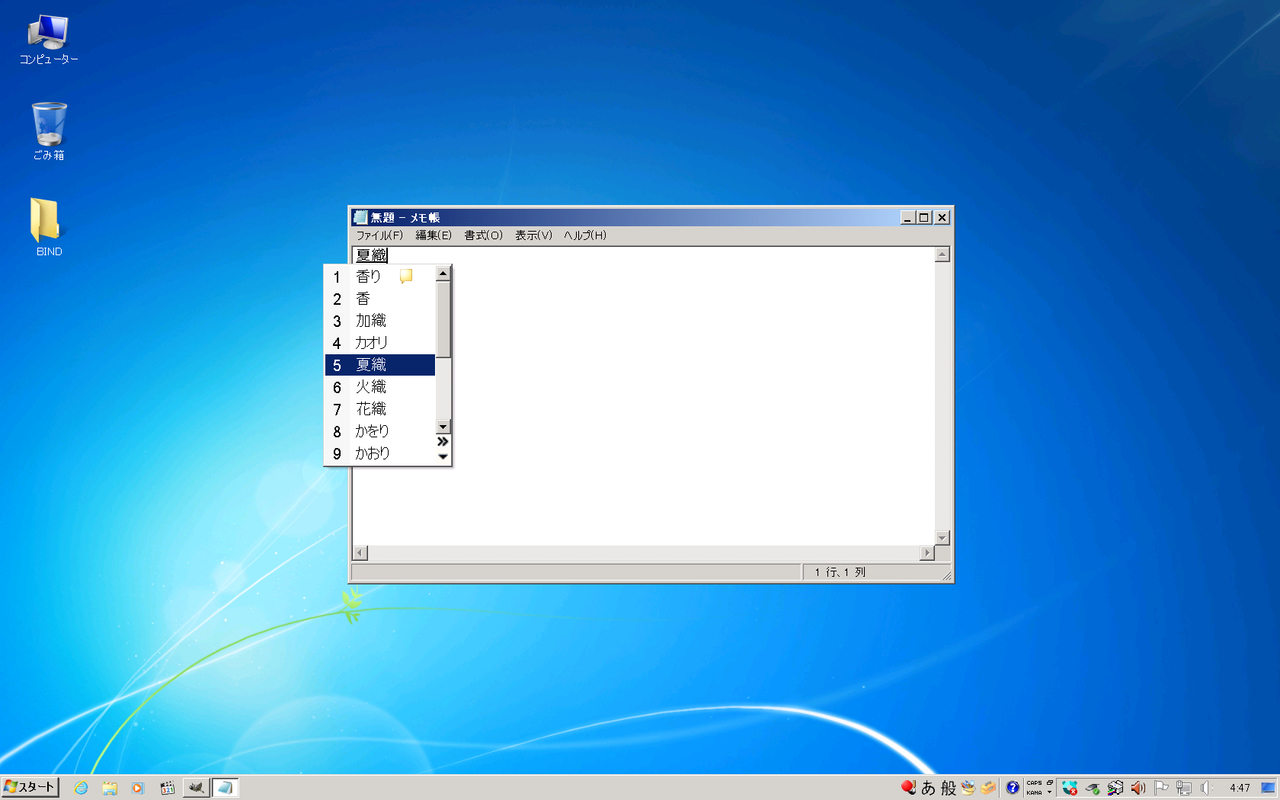Click the taskbar clock showing 4:47
Screen dimensions: 1280x800
pyautogui.click(x=1240, y=788)
